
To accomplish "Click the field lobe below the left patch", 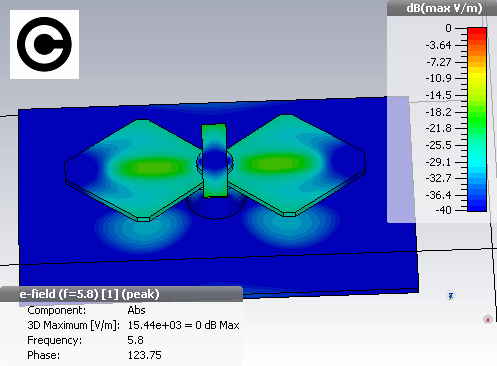I will point(142,231).
